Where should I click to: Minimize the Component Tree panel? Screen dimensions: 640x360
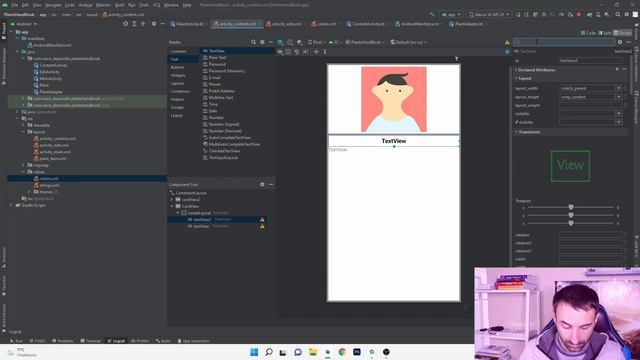click(271, 184)
